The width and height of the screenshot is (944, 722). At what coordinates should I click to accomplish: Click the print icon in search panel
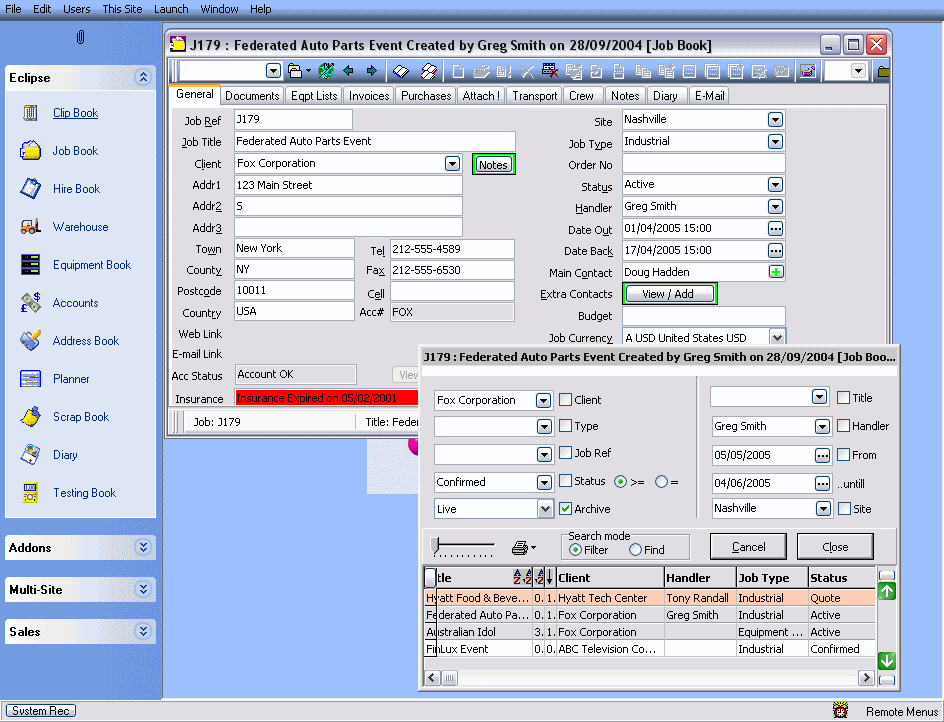point(520,548)
